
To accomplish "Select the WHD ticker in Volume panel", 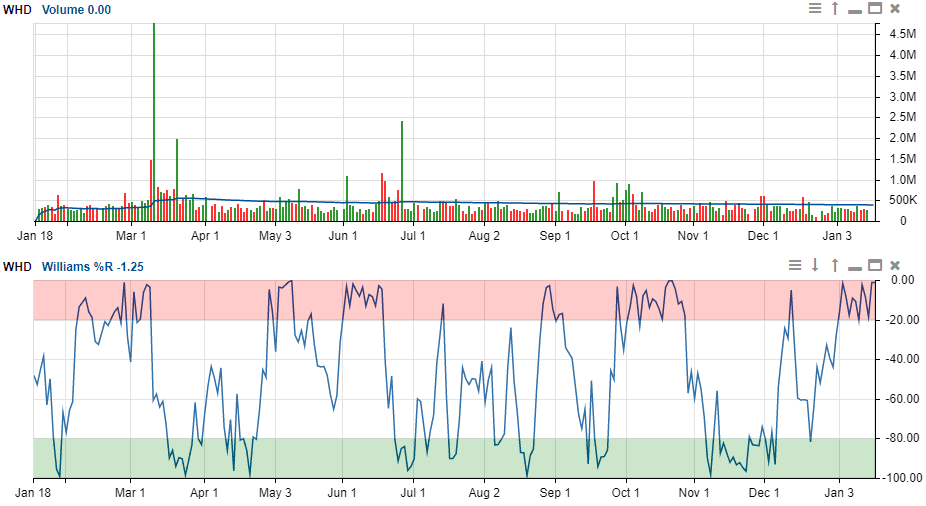I will coord(17,9).
